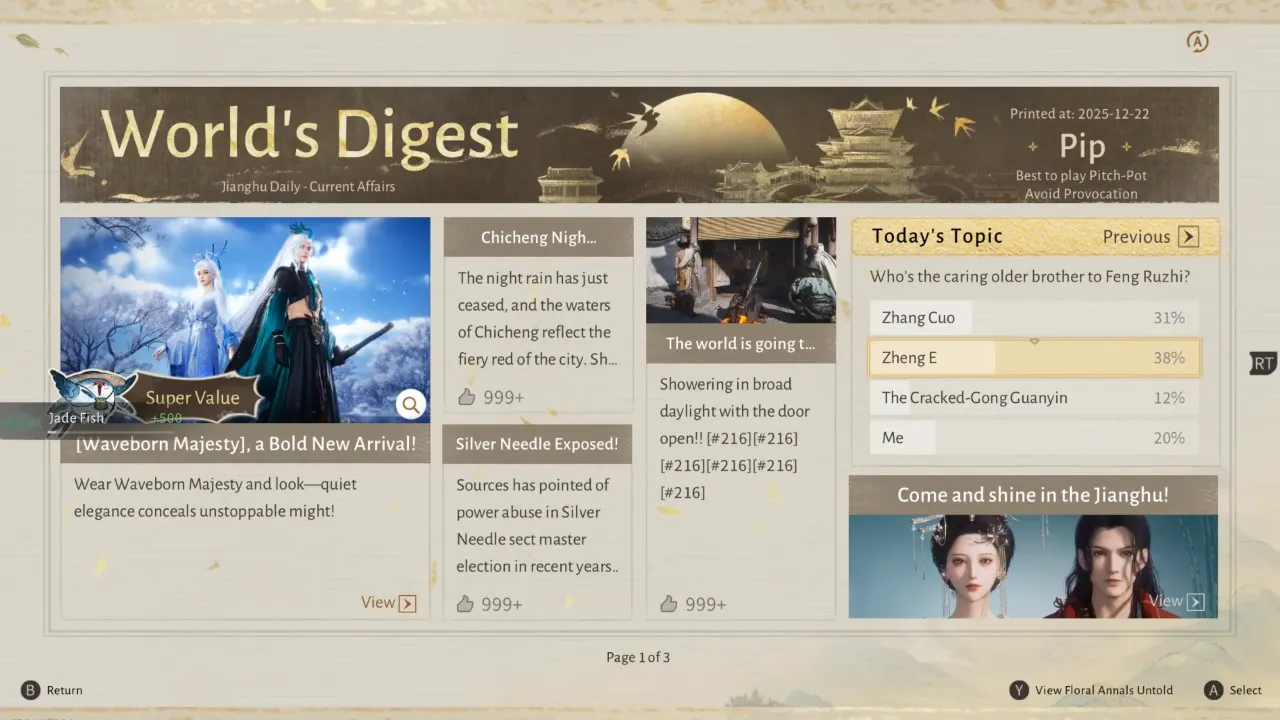Thumbs-up the showering in daylight post
The width and height of the screenshot is (1280, 720).
[669, 604]
